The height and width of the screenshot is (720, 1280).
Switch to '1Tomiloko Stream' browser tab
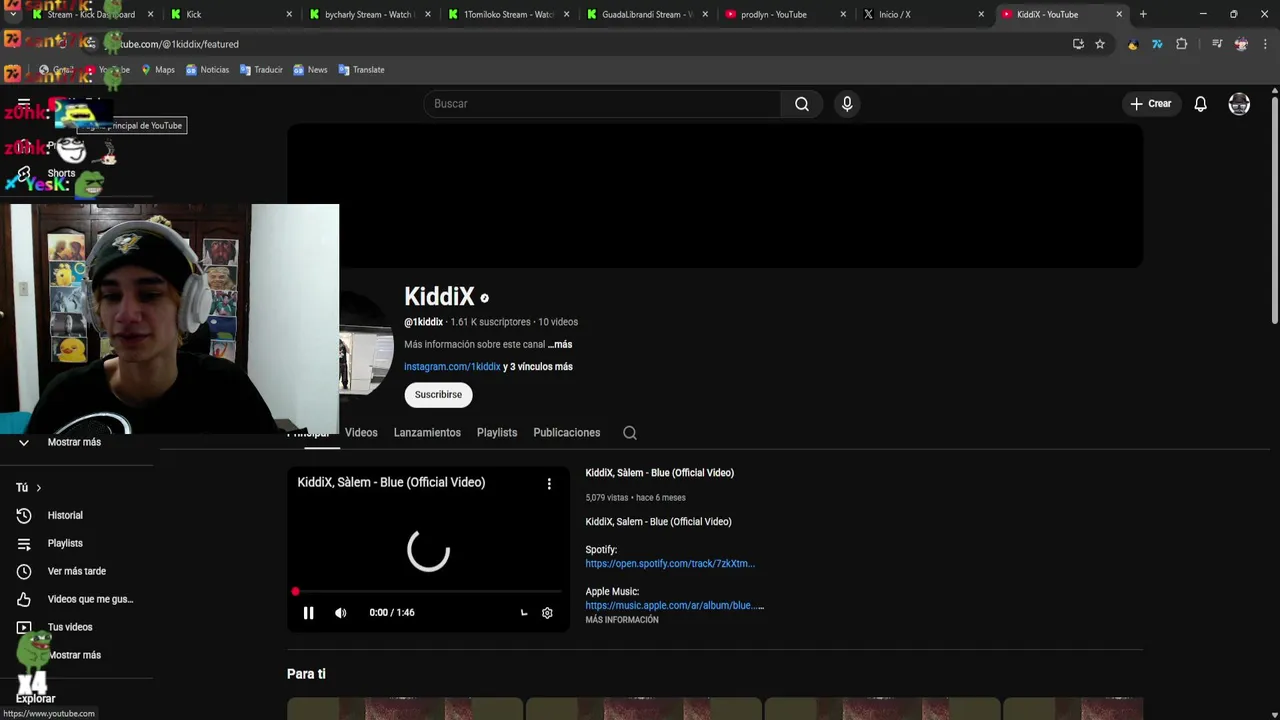point(507,15)
